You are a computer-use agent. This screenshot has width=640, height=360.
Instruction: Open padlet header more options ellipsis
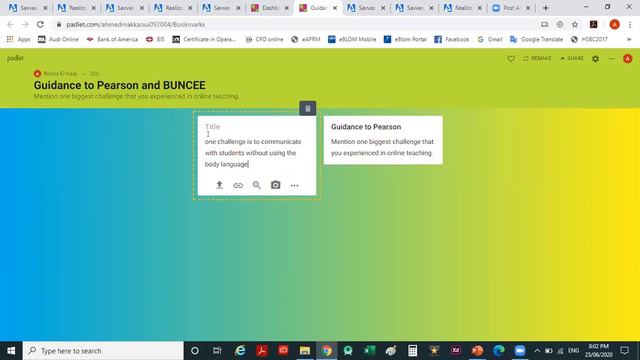click(611, 58)
